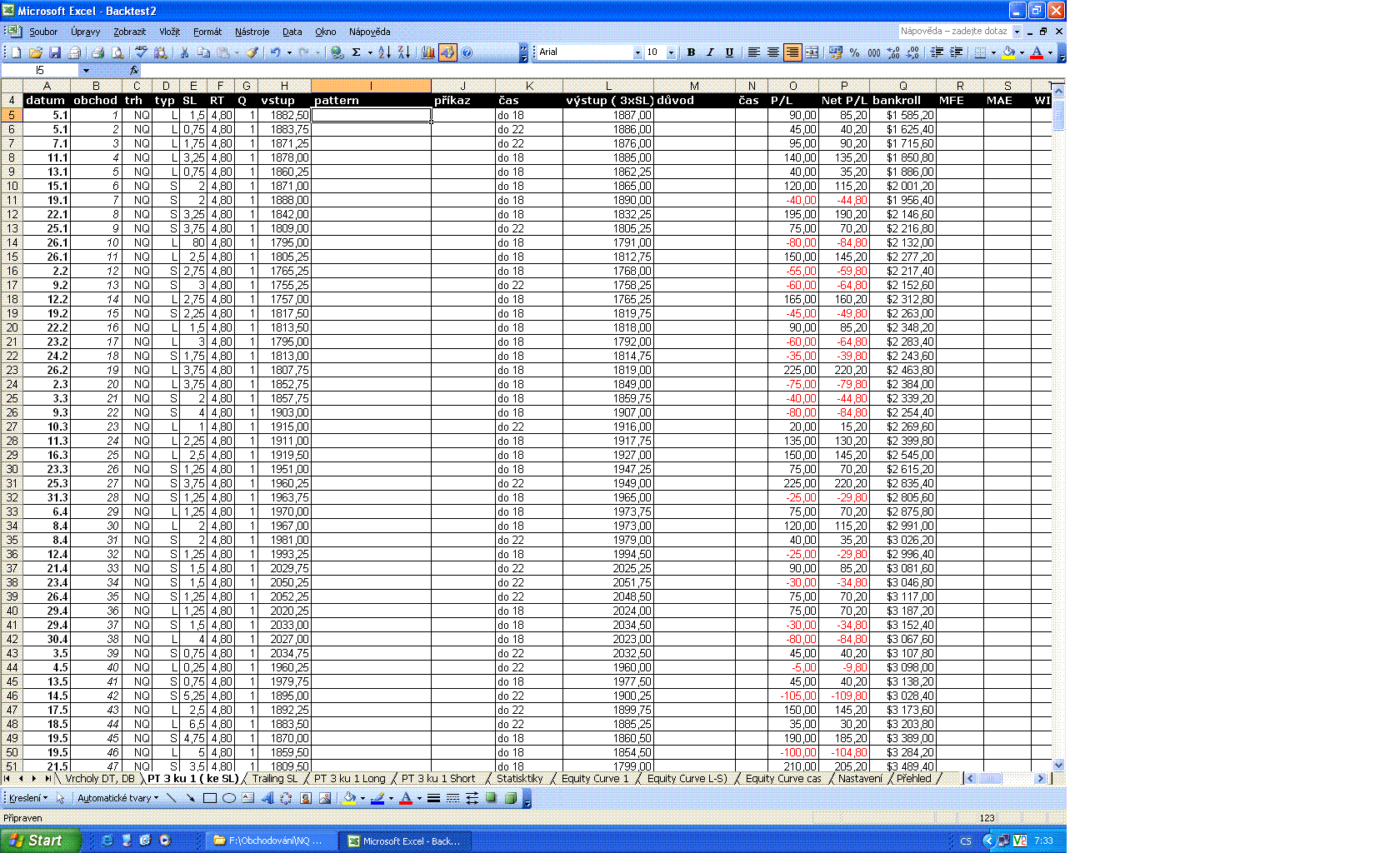Insert WordArt from the drawing toolbar
The image size is (1400, 853).
(x=267, y=798)
